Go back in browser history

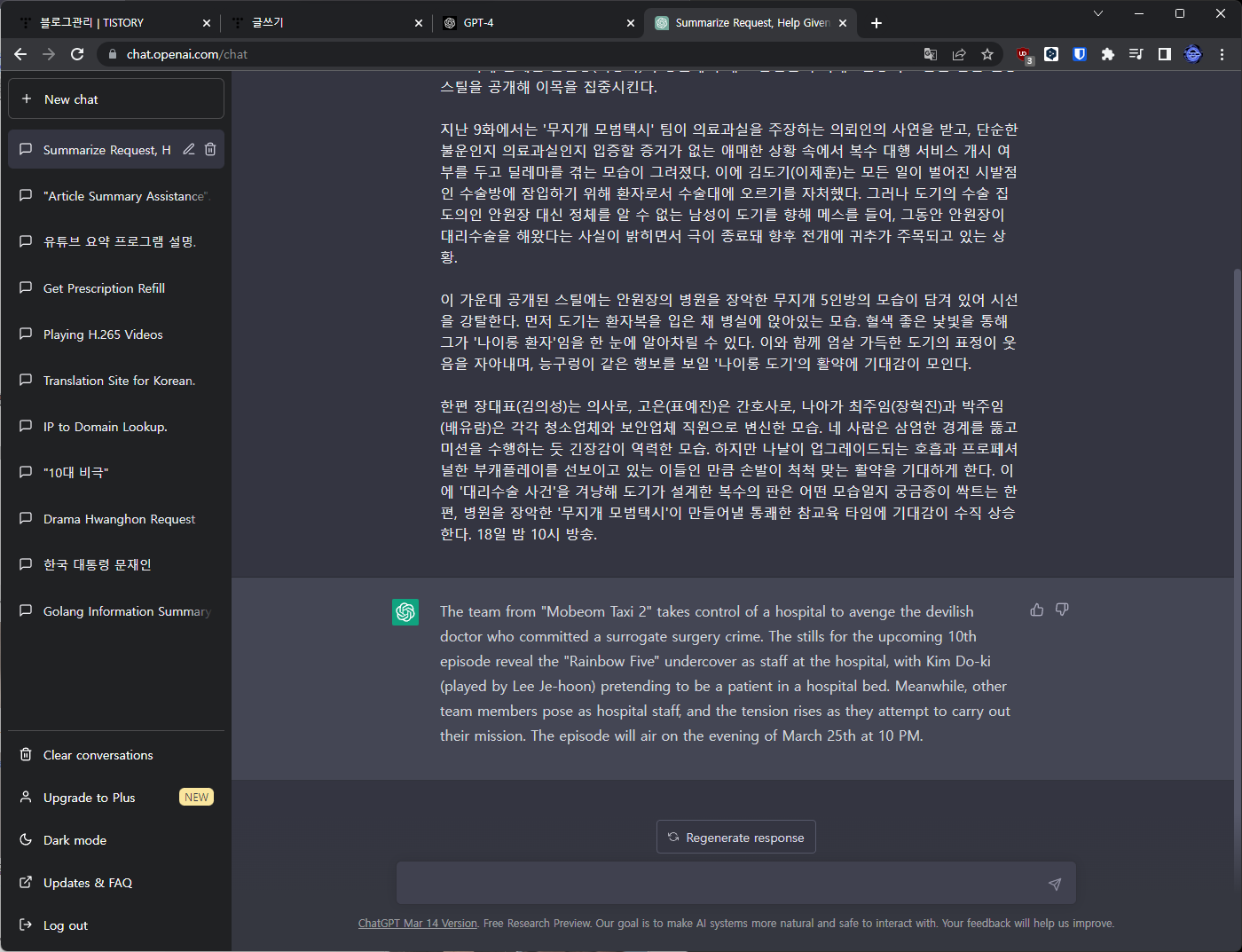point(20,54)
